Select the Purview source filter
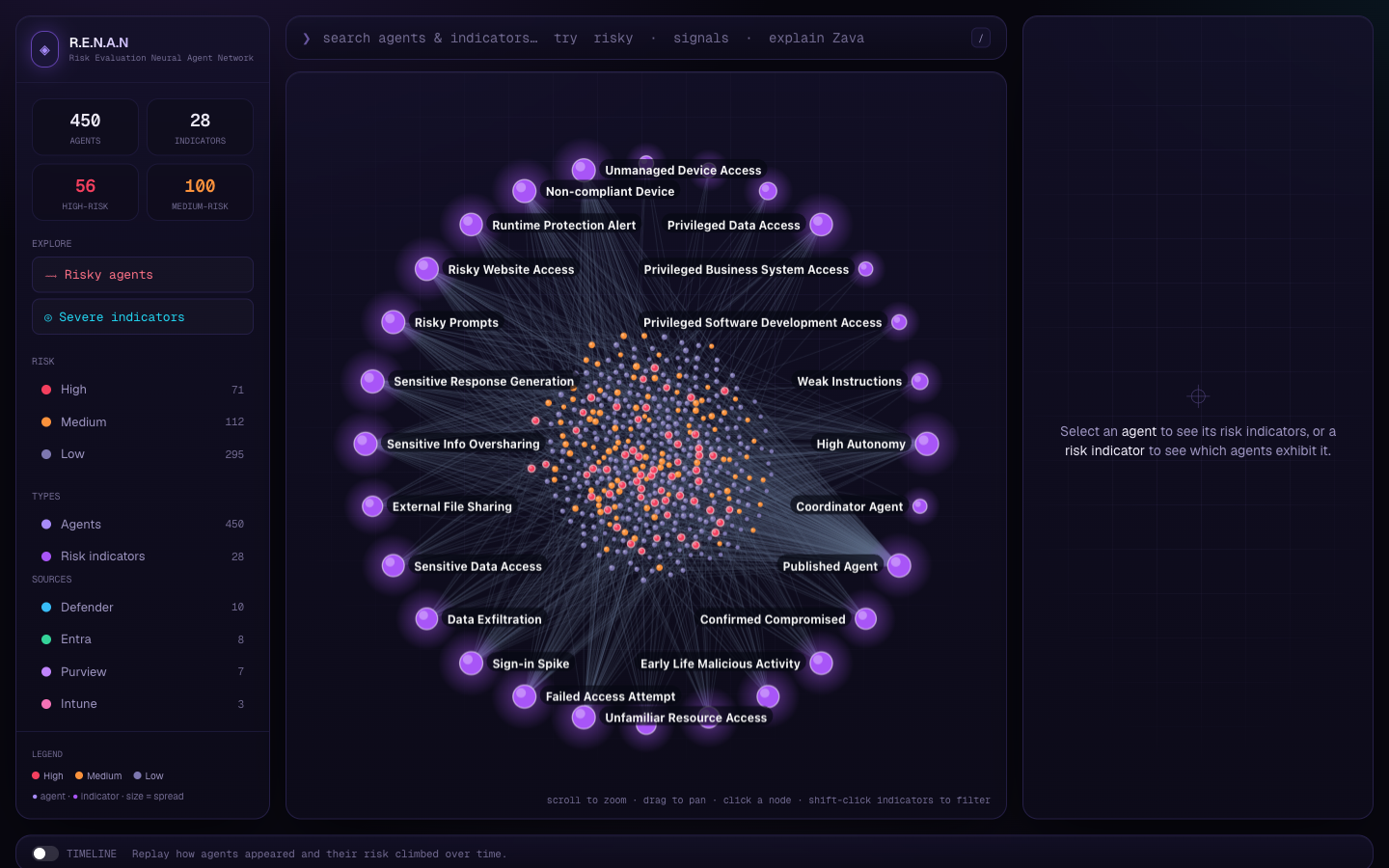This screenshot has width=1389, height=868. pyautogui.click(x=143, y=672)
